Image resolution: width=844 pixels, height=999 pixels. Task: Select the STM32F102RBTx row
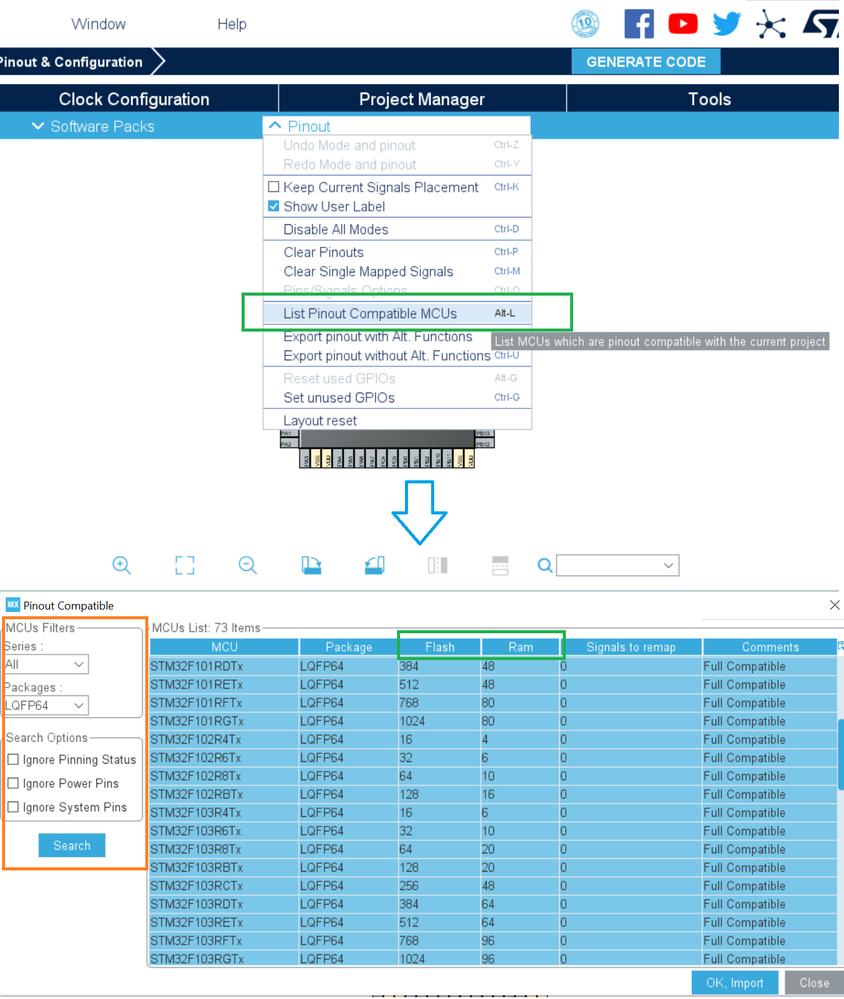point(493,794)
